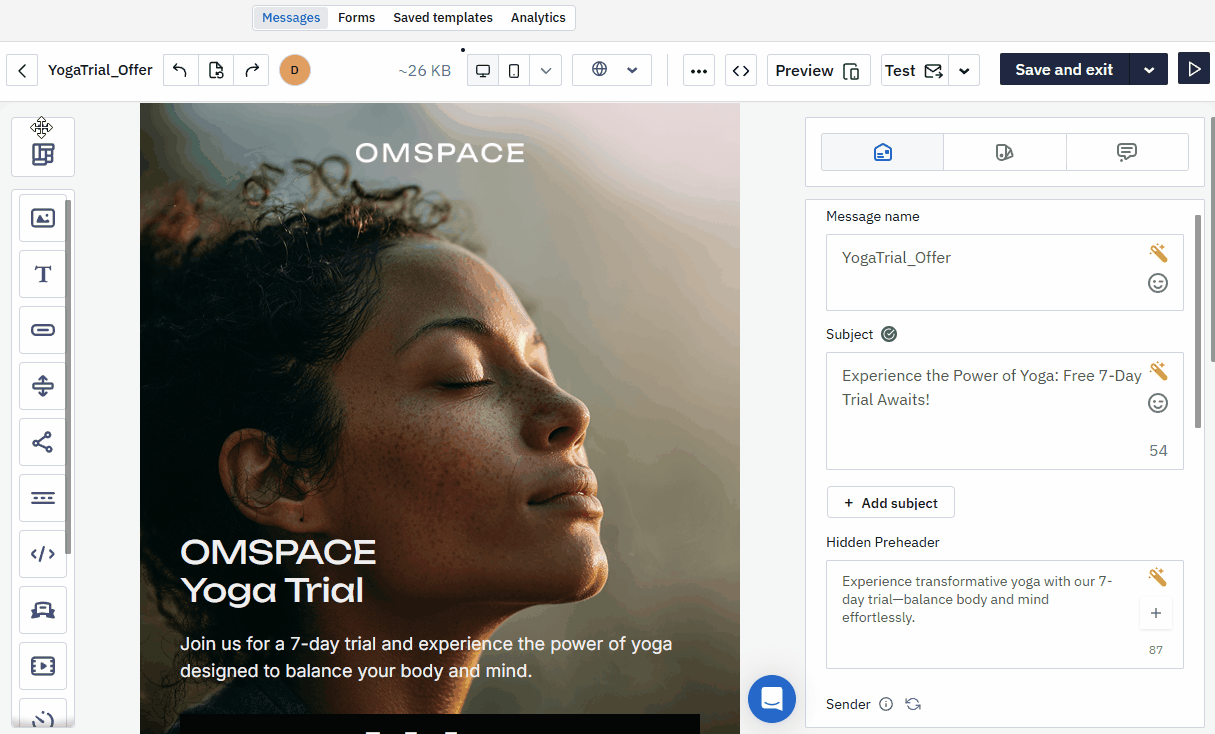Redo the last undone change
Screen dimensions: 1215x734
point(252,70)
